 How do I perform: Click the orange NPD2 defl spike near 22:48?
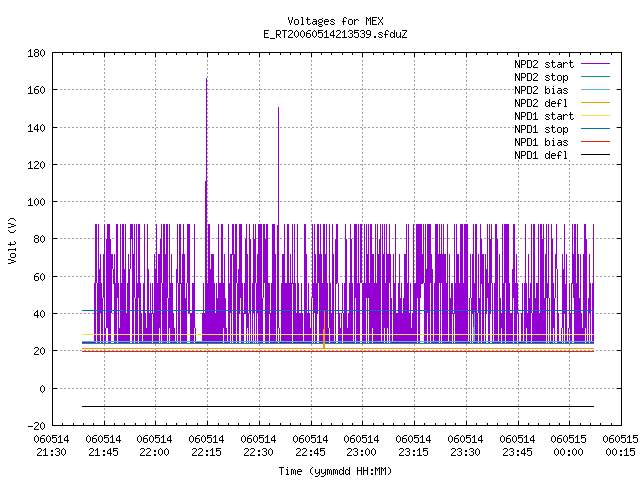point(324,331)
